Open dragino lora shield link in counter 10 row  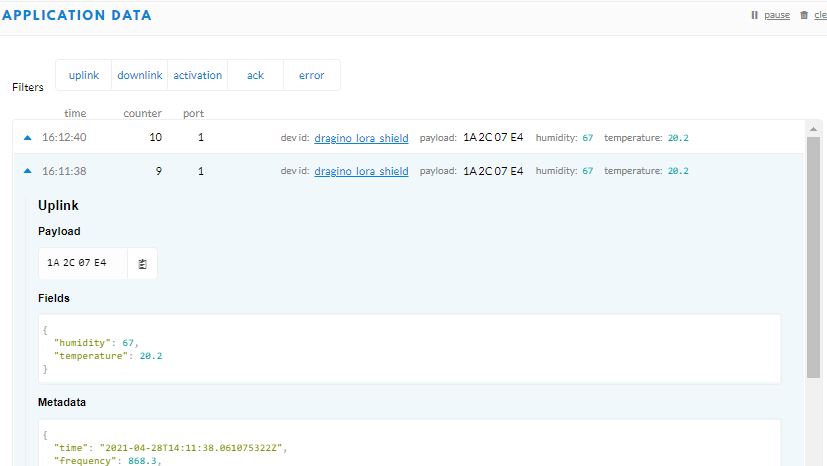(x=361, y=138)
